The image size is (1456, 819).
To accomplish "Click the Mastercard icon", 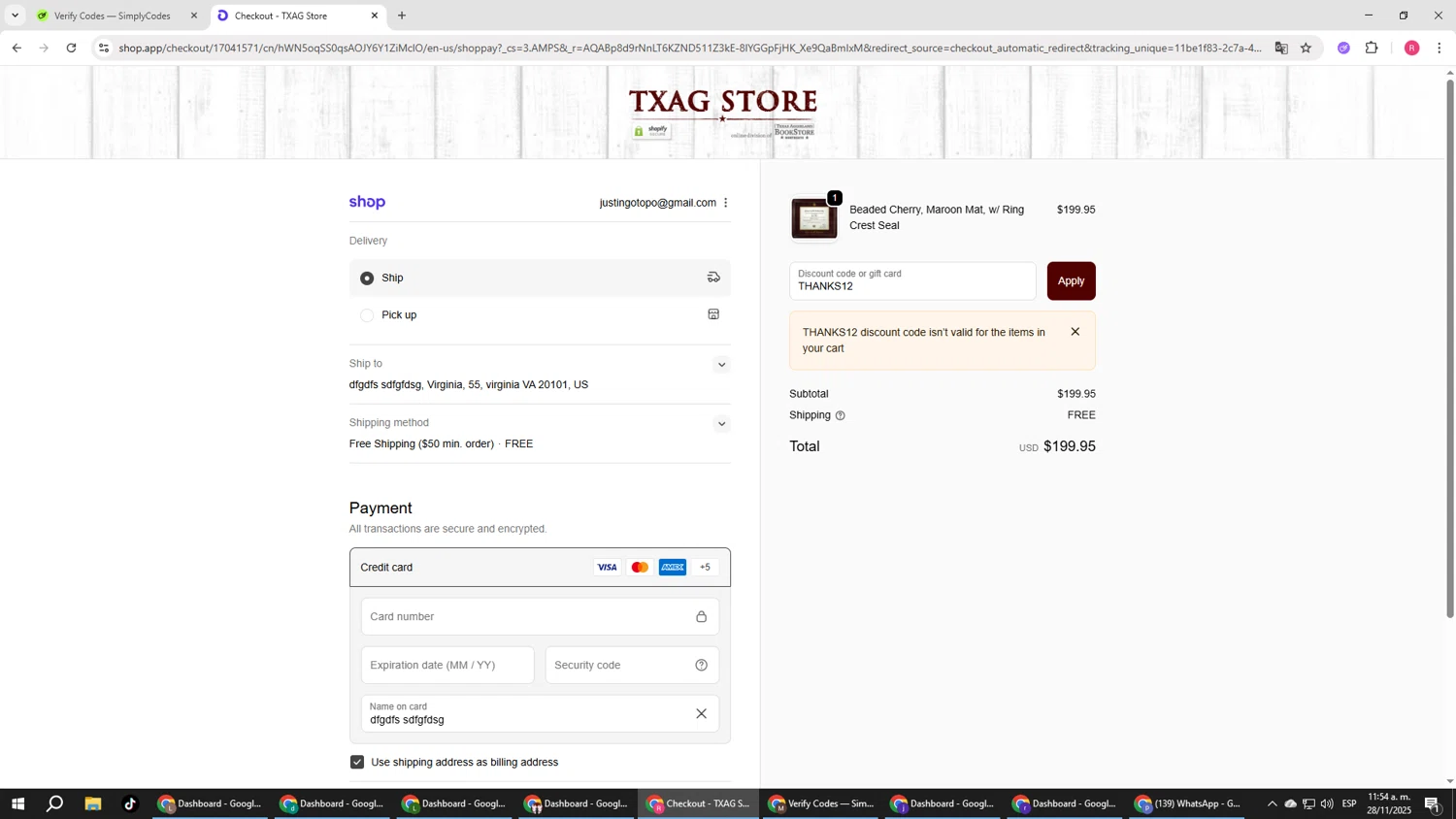I will 640,568.
